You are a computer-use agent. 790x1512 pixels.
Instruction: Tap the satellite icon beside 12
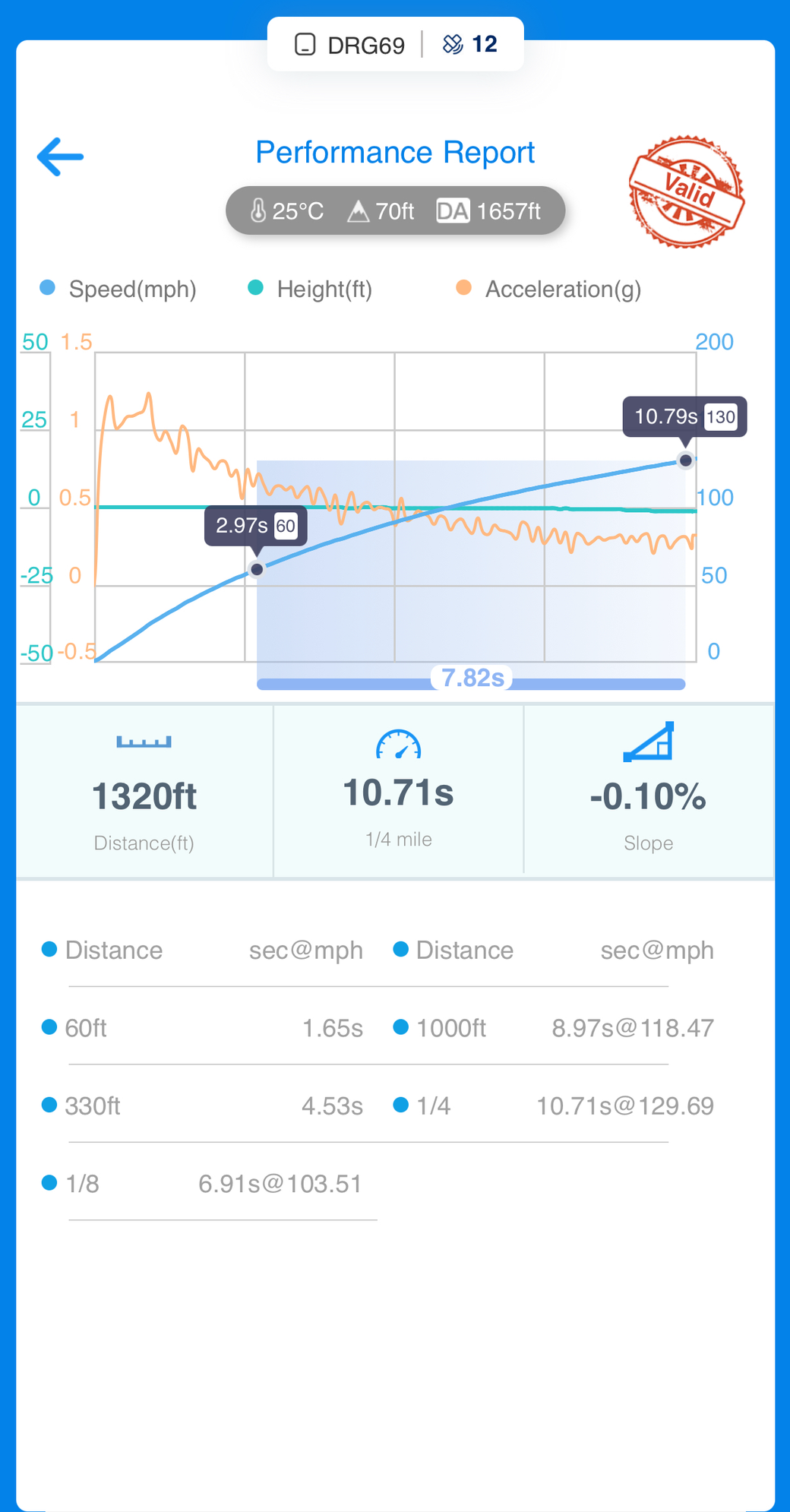click(453, 45)
